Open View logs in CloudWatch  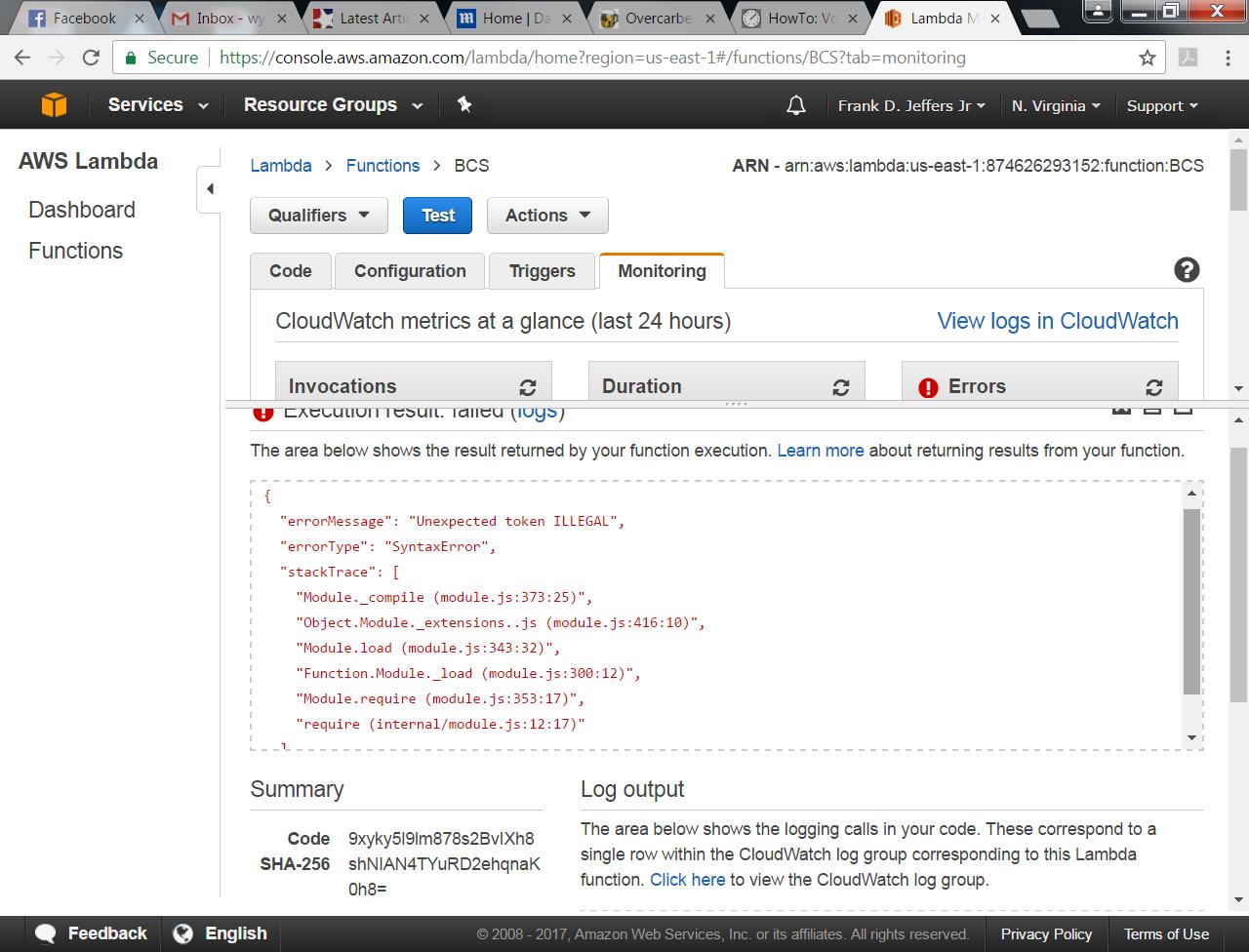pyautogui.click(x=1058, y=321)
